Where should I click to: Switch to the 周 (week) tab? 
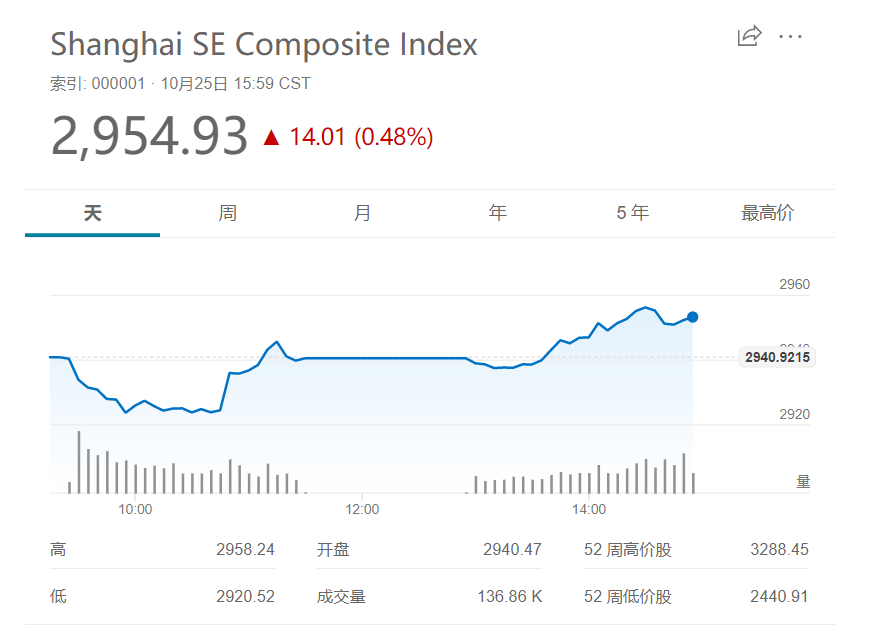(x=227, y=213)
